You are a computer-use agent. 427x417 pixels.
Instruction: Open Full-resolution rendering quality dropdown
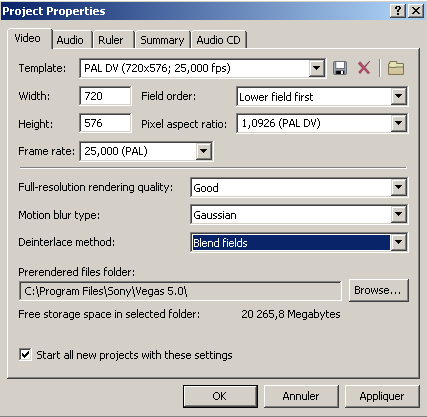coord(399,187)
